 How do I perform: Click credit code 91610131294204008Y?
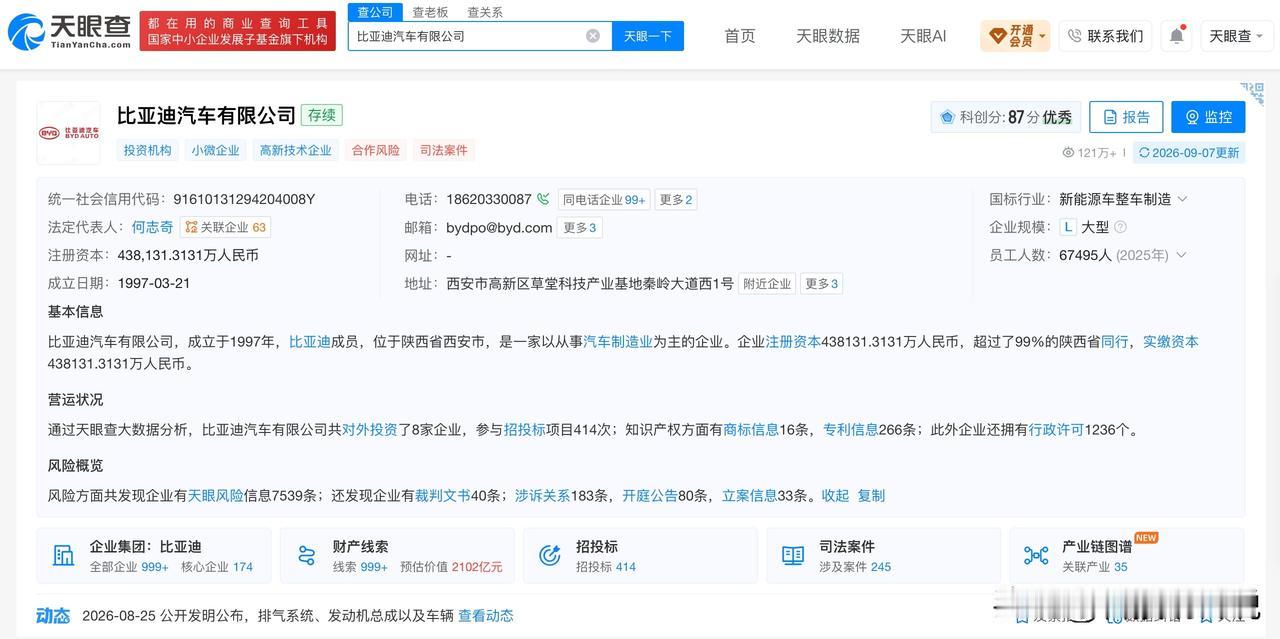[244, 199]
